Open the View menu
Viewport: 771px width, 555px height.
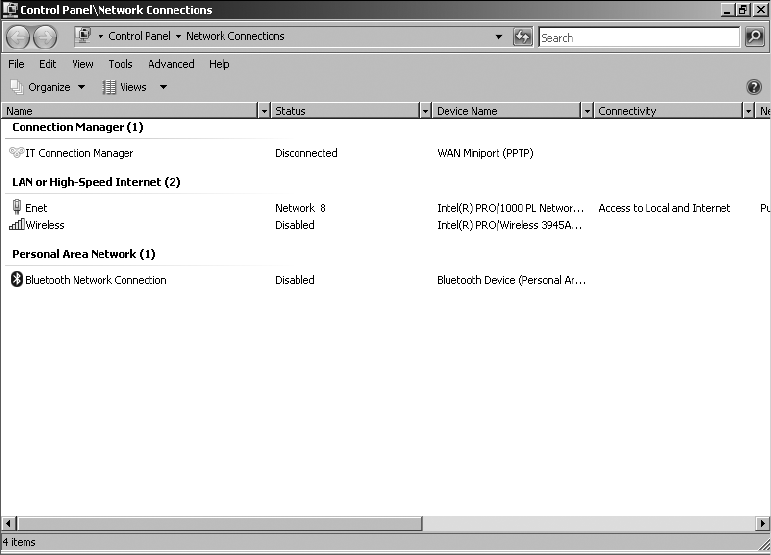click(x=83, y=64)
